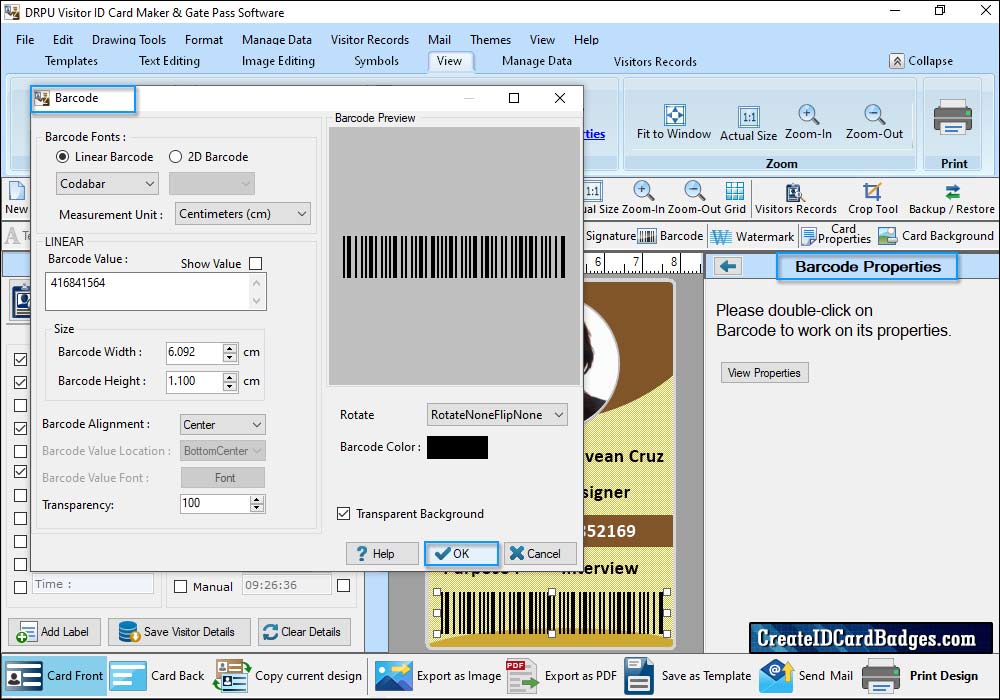Click the View Properties button
The height and width of the screenshot is (700, 1000).
pos(764,373)
